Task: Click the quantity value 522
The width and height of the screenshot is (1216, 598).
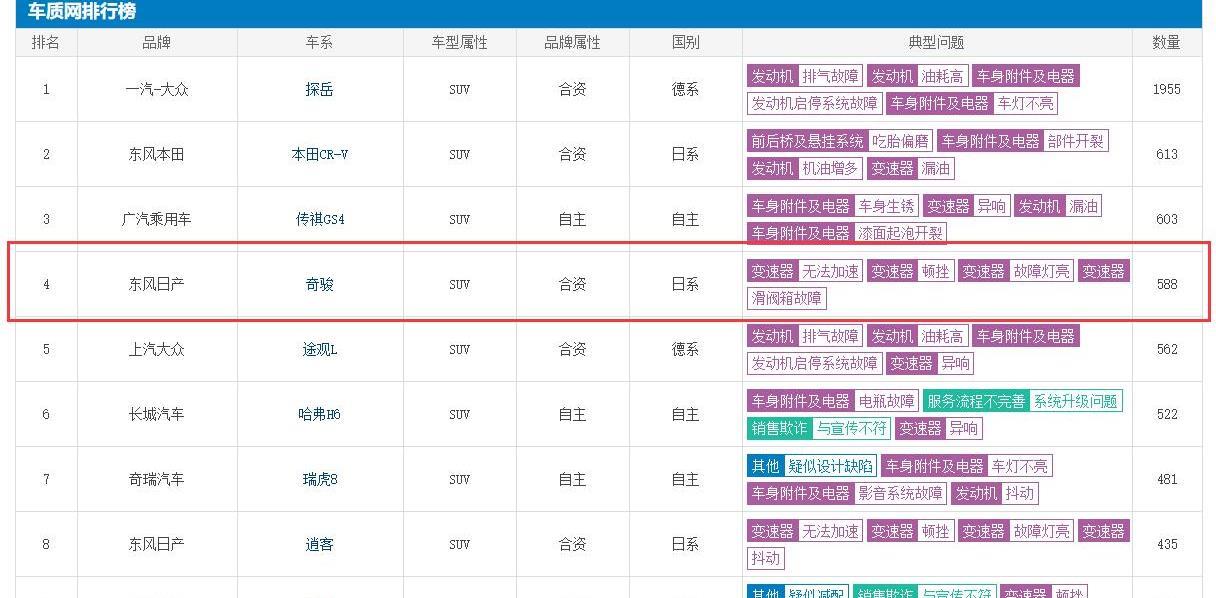Action: click(1166, 414)
